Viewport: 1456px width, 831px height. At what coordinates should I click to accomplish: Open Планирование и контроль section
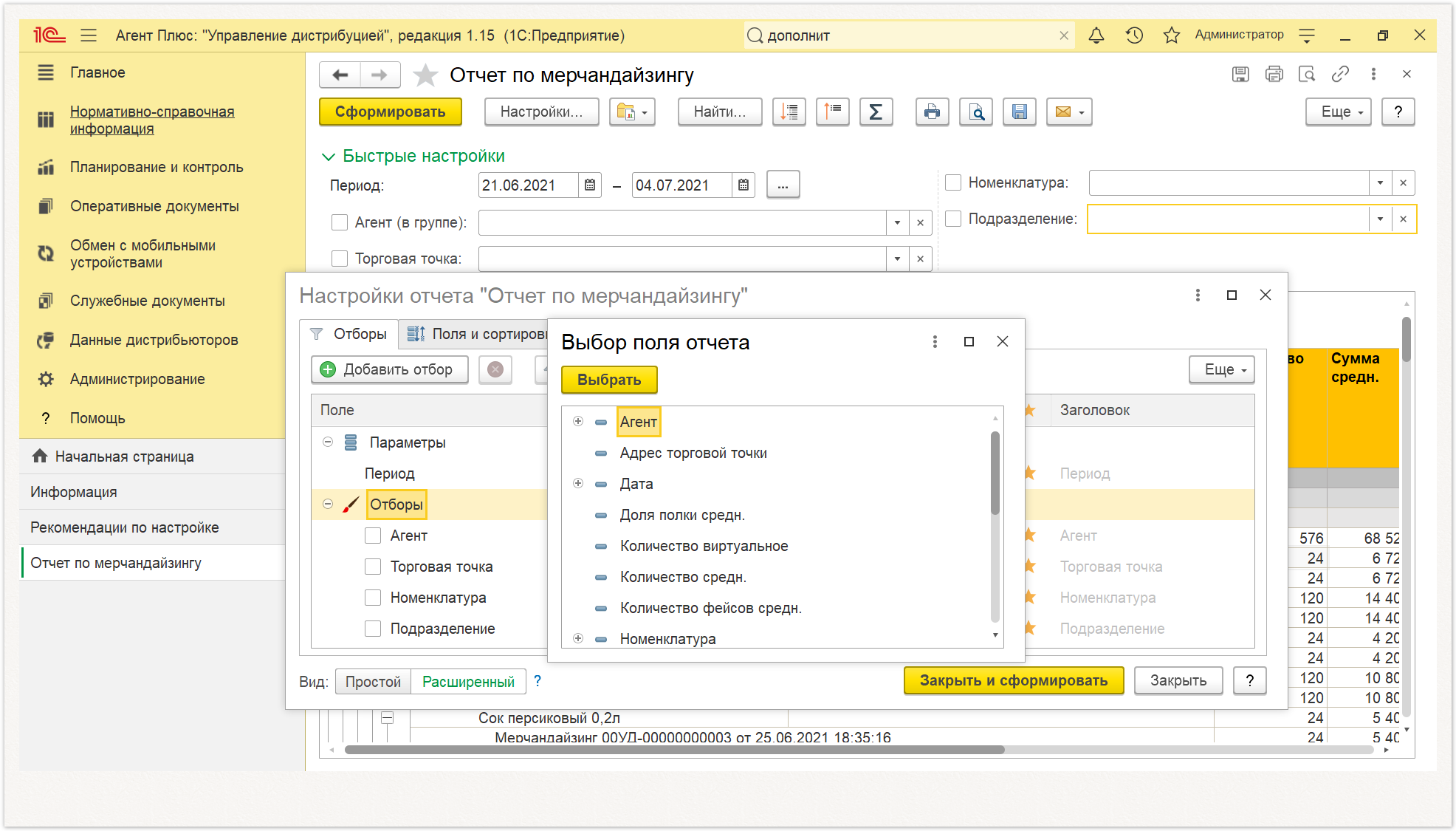pyautogui.click(x=157, y=167)
